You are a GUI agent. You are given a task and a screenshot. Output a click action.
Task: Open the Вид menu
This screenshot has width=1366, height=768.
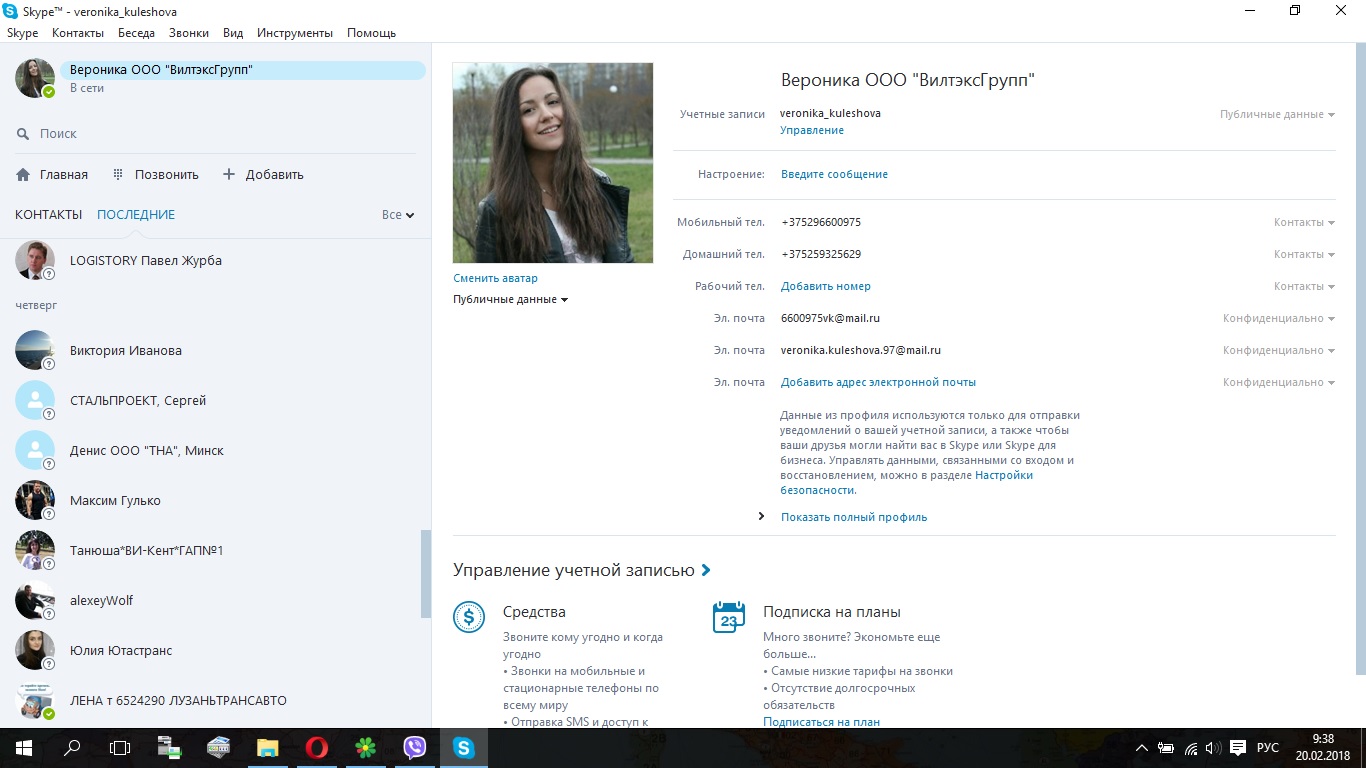pos(233,32)
